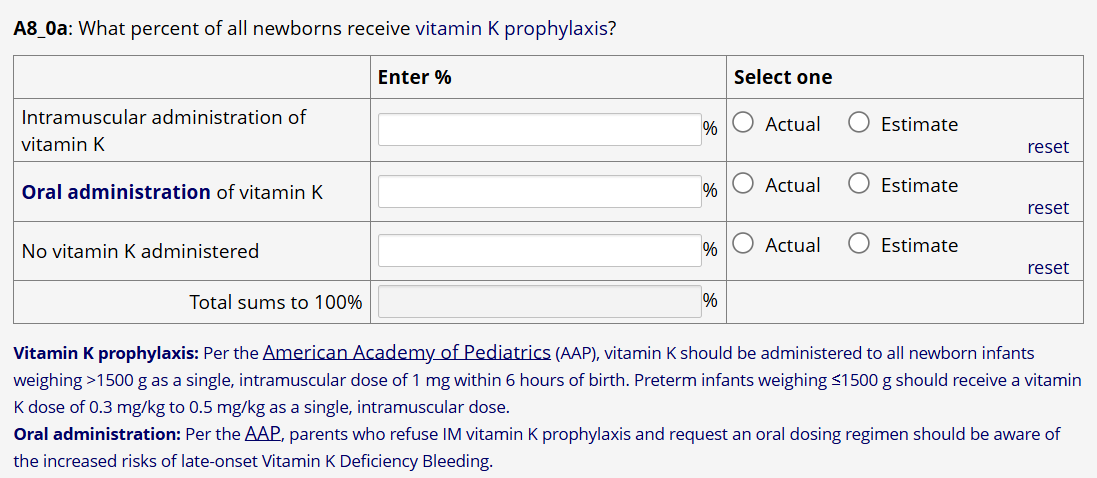Reset the intramuscular administration row selection

(x=1047, y=147)
